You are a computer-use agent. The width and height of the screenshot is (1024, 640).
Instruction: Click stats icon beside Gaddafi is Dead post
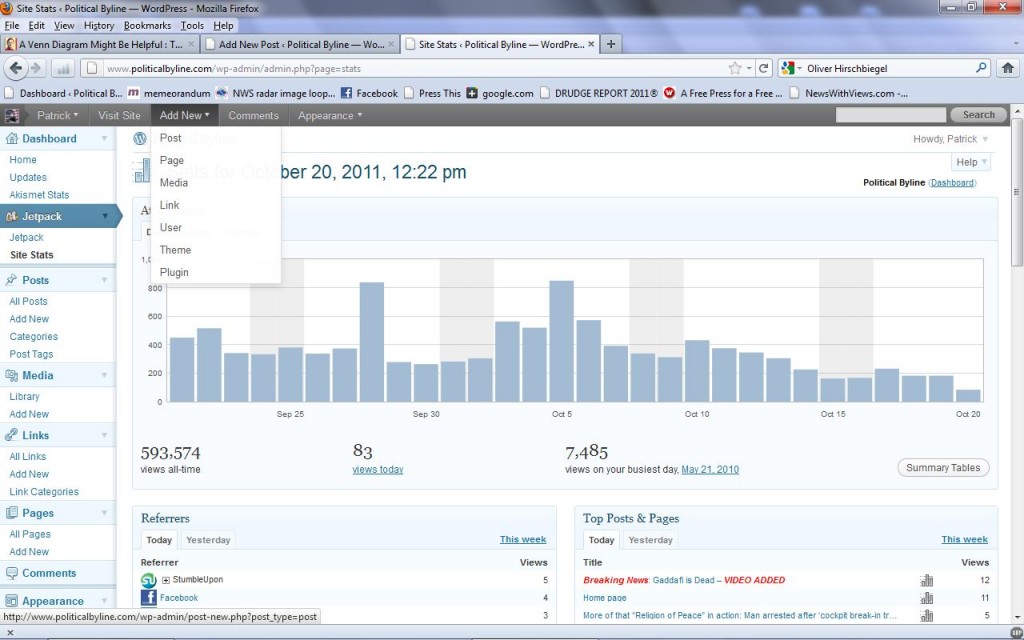pos(926,580)
